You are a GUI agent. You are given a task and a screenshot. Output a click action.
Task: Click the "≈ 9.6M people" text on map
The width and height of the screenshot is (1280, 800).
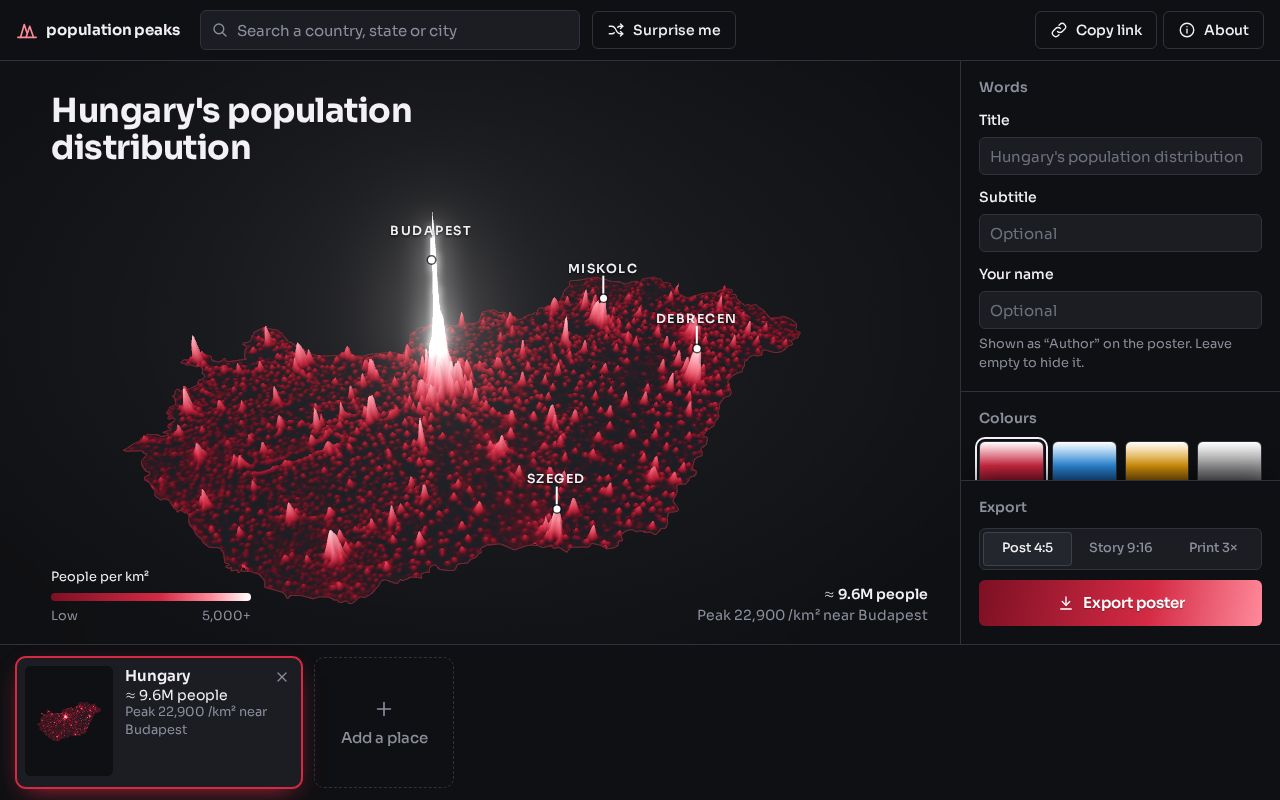[876, 594]
